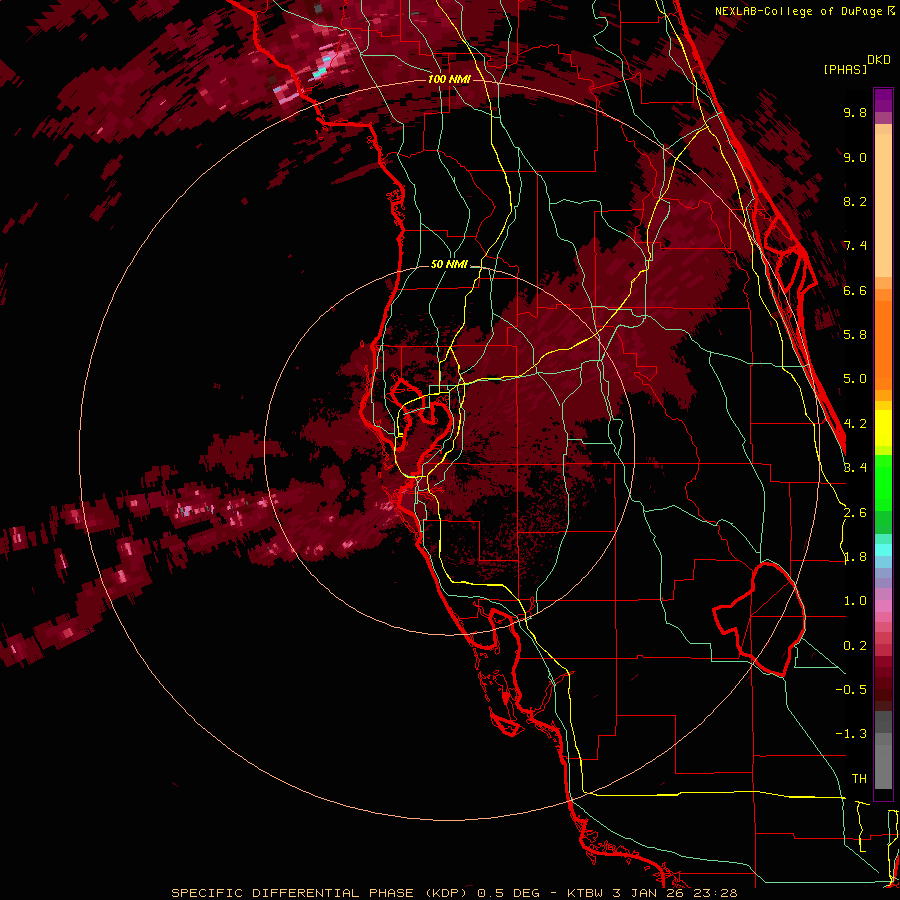Select the 1.8 scale value
This screenshot has height=900, width=900.
(855, 557)
